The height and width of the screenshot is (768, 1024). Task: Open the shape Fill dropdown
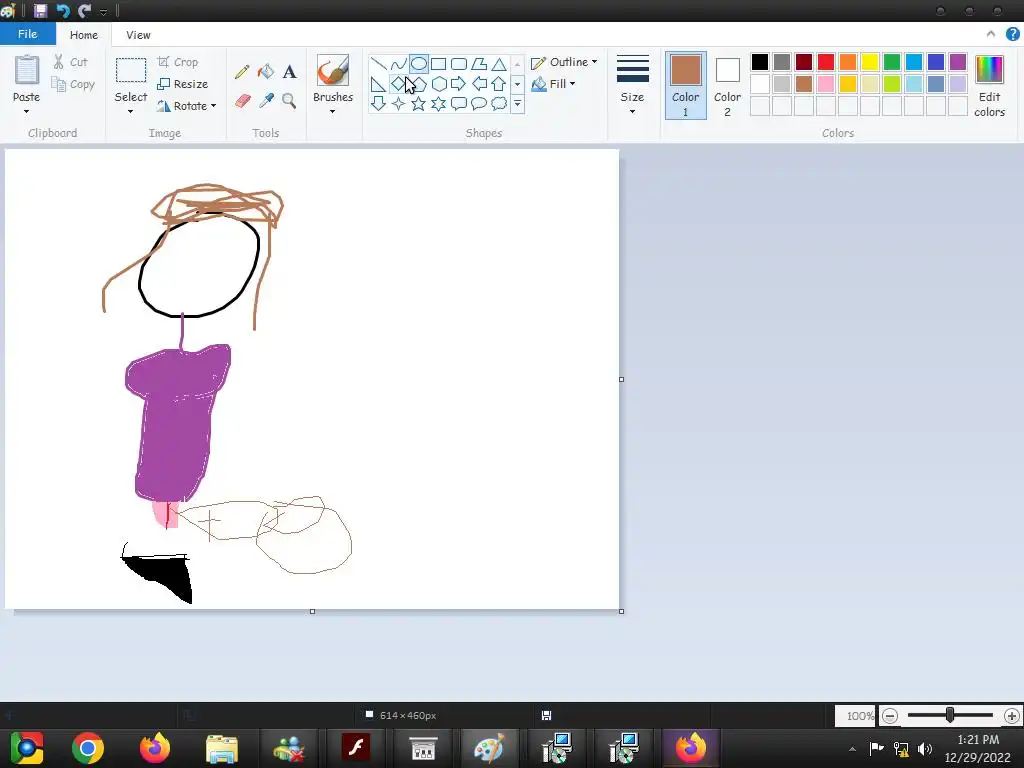[x=554, y=84]
